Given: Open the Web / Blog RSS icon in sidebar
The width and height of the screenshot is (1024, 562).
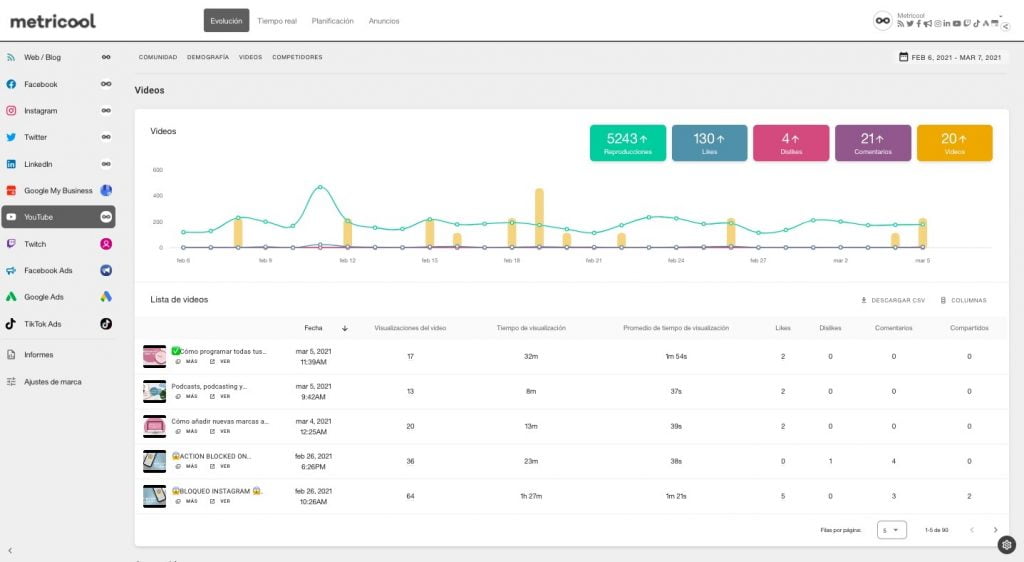Looking at the screenshot, I should coord(11,57).
